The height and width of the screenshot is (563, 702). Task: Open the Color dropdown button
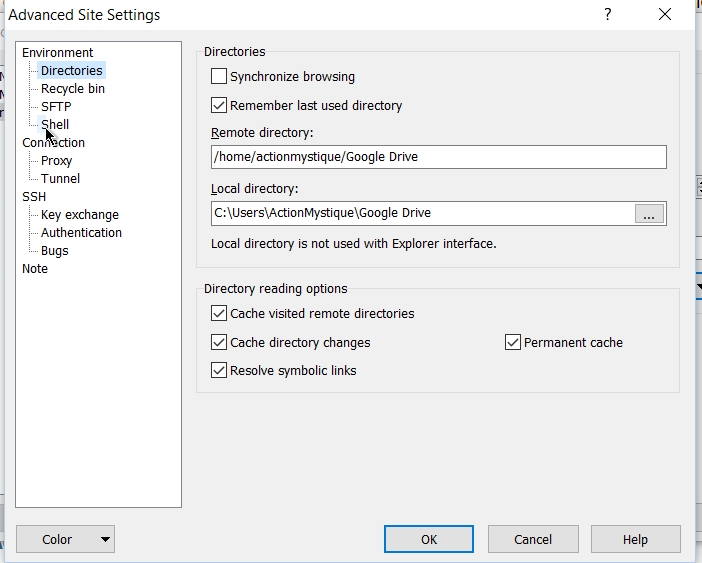tap(66, 539)
